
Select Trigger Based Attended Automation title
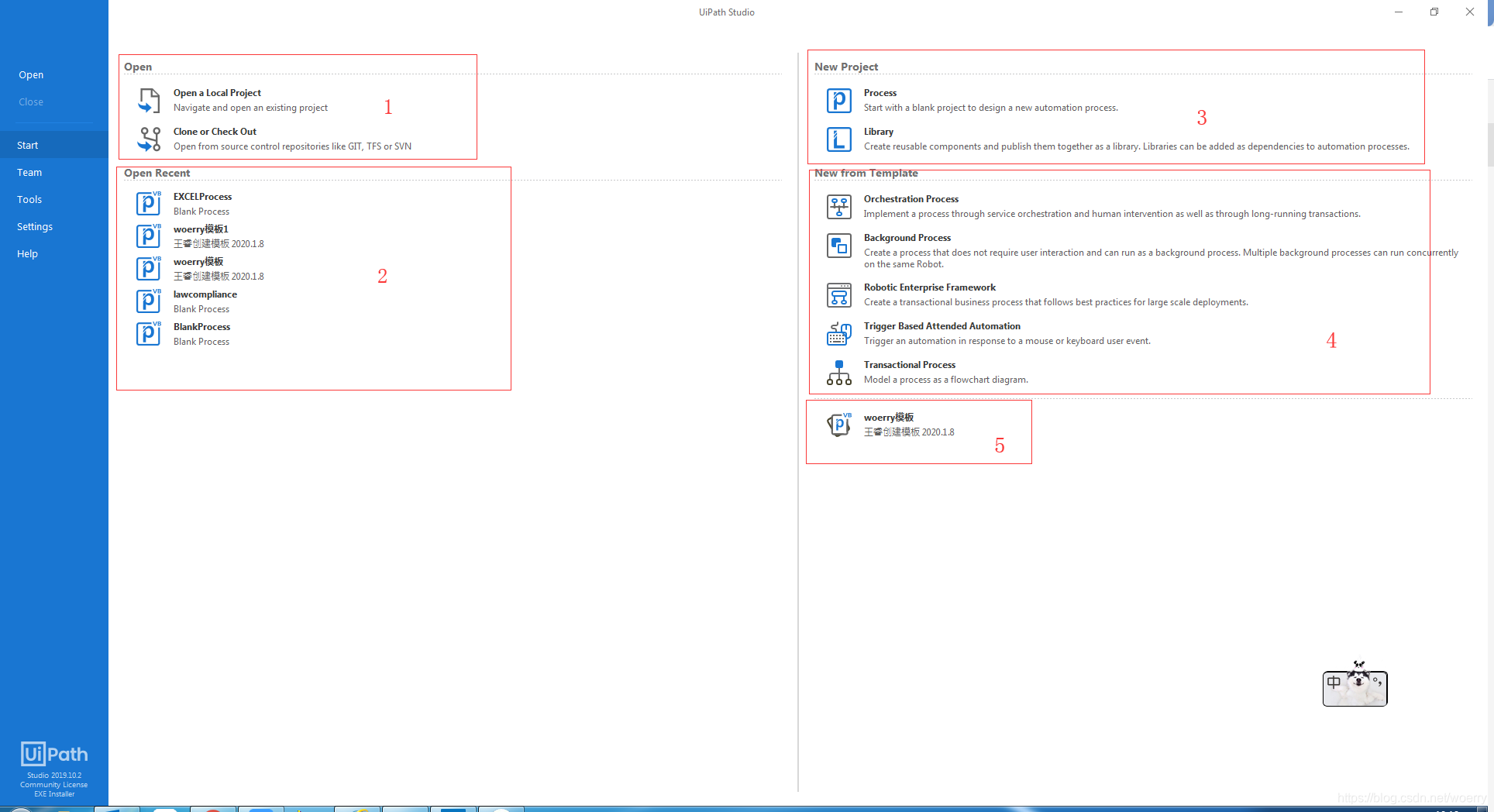click(942, 326)
